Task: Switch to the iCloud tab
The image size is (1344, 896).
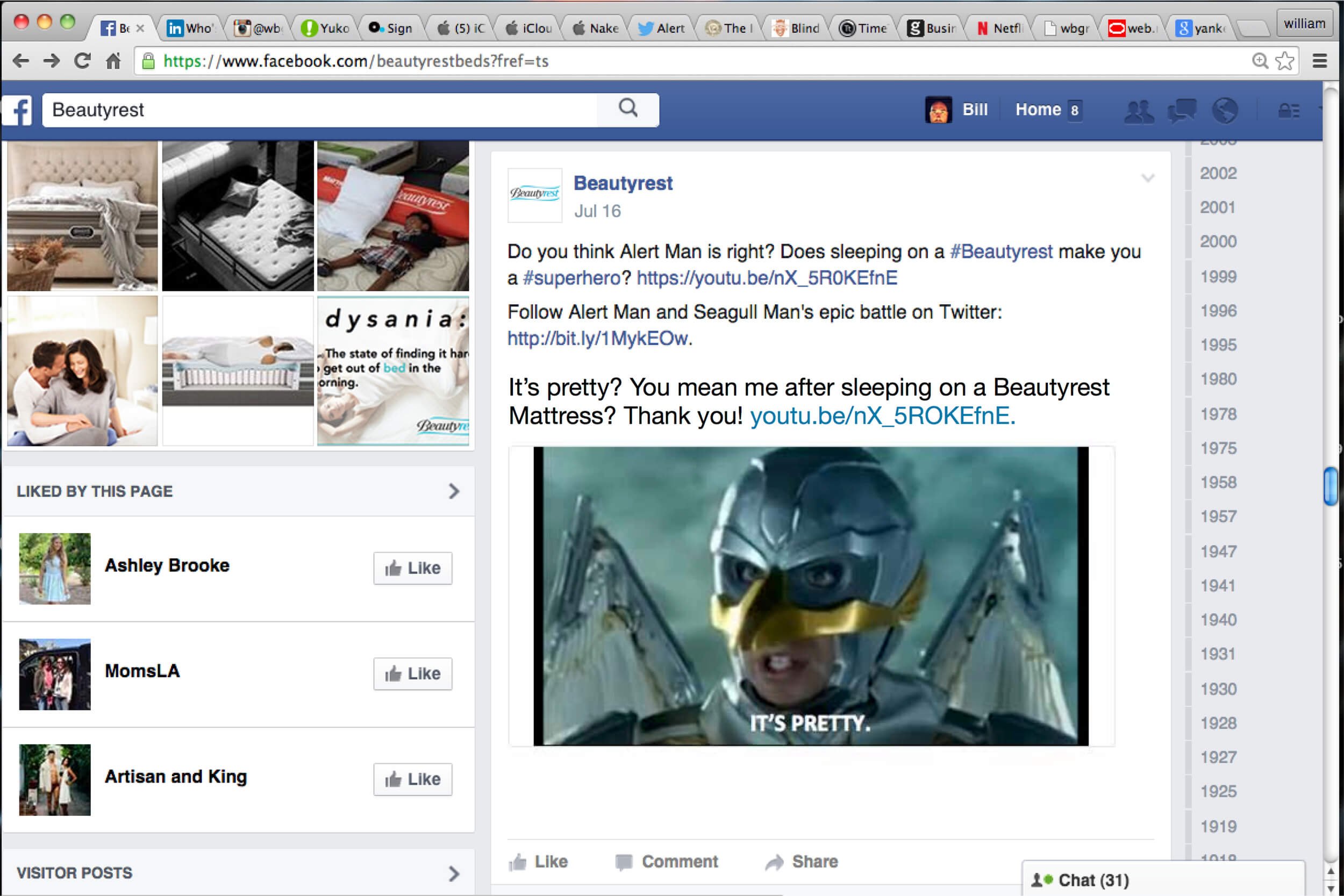Action: 528,28
